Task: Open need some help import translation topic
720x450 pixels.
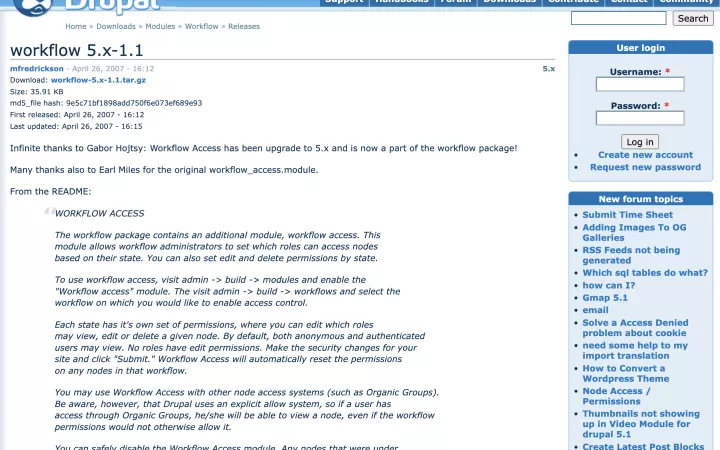Action: pos(635,350)
